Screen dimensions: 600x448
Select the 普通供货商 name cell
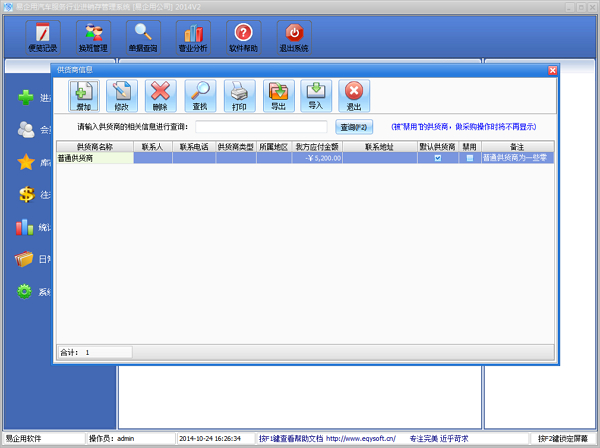[95, 158]
